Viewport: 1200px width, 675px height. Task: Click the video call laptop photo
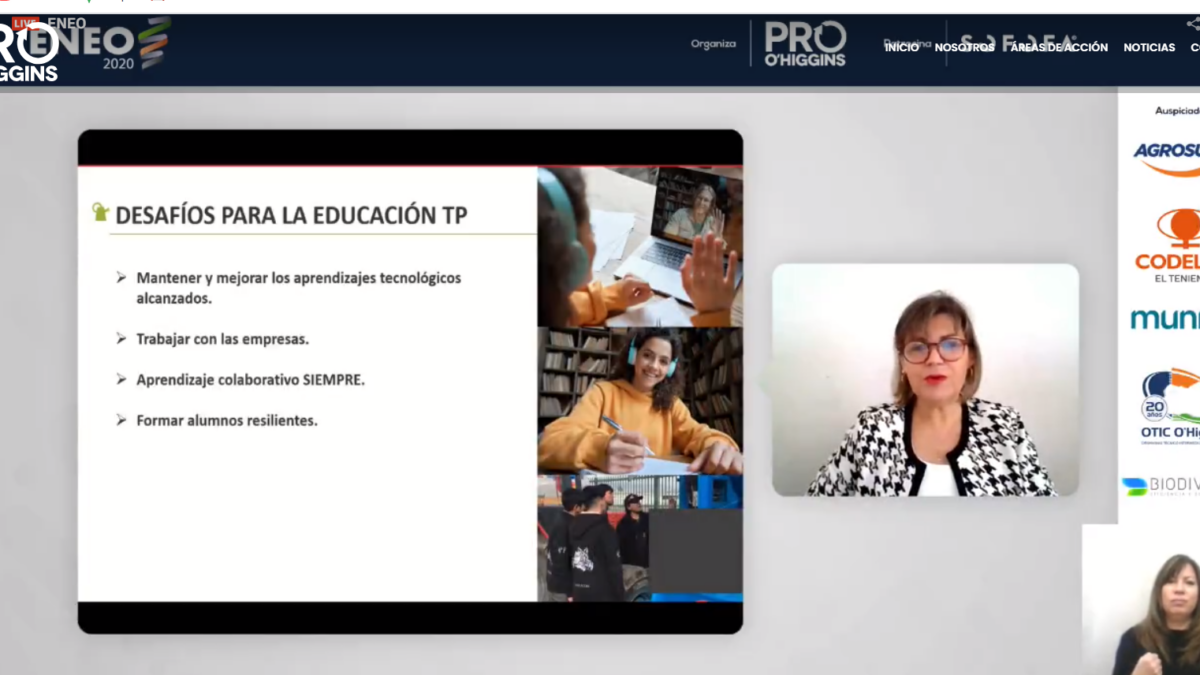pos(640,246)
